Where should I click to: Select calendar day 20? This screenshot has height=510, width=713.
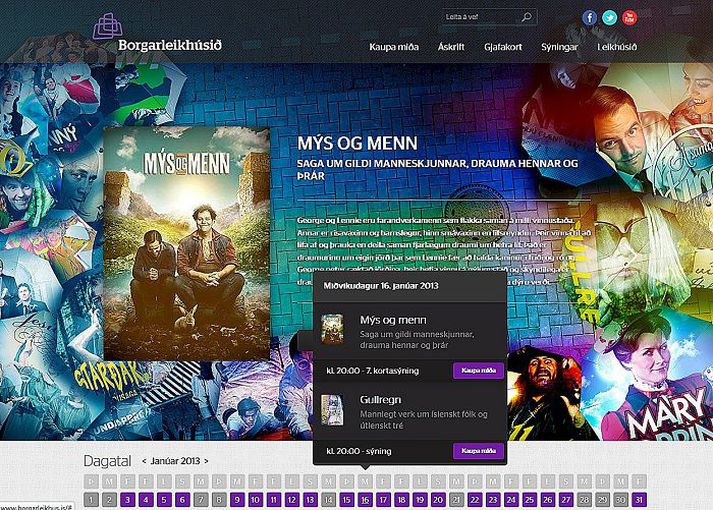point(438,500)
